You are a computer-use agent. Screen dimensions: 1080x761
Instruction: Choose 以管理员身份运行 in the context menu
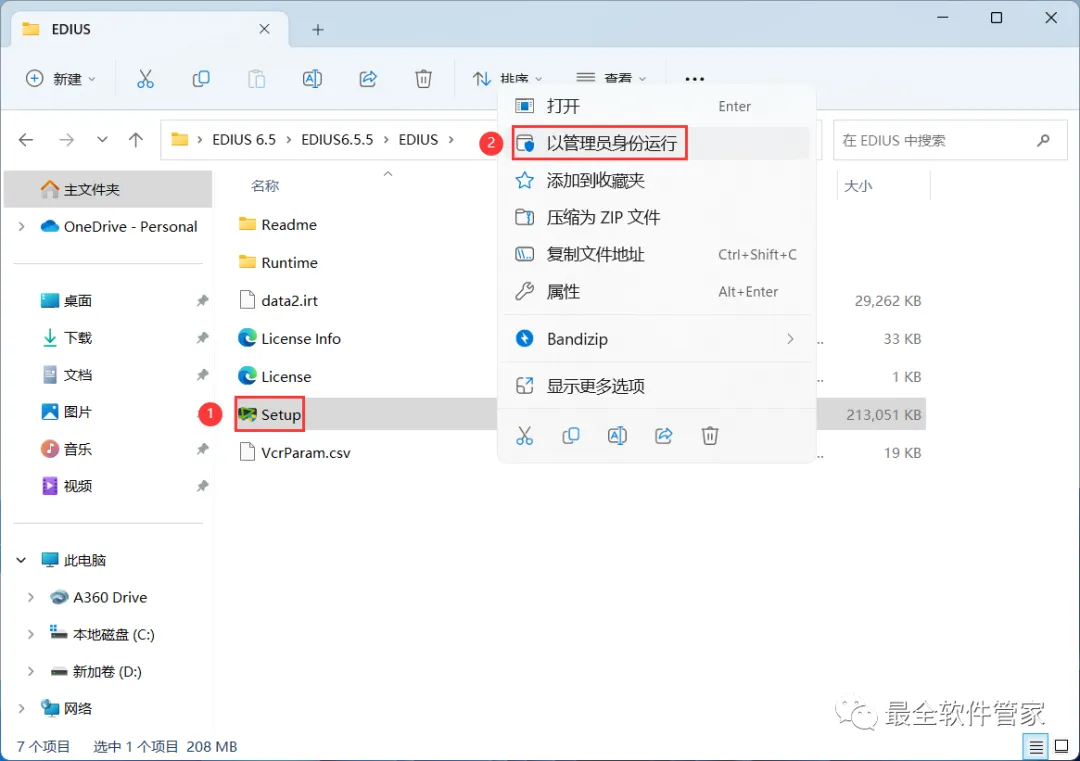(x=657, y=143)
